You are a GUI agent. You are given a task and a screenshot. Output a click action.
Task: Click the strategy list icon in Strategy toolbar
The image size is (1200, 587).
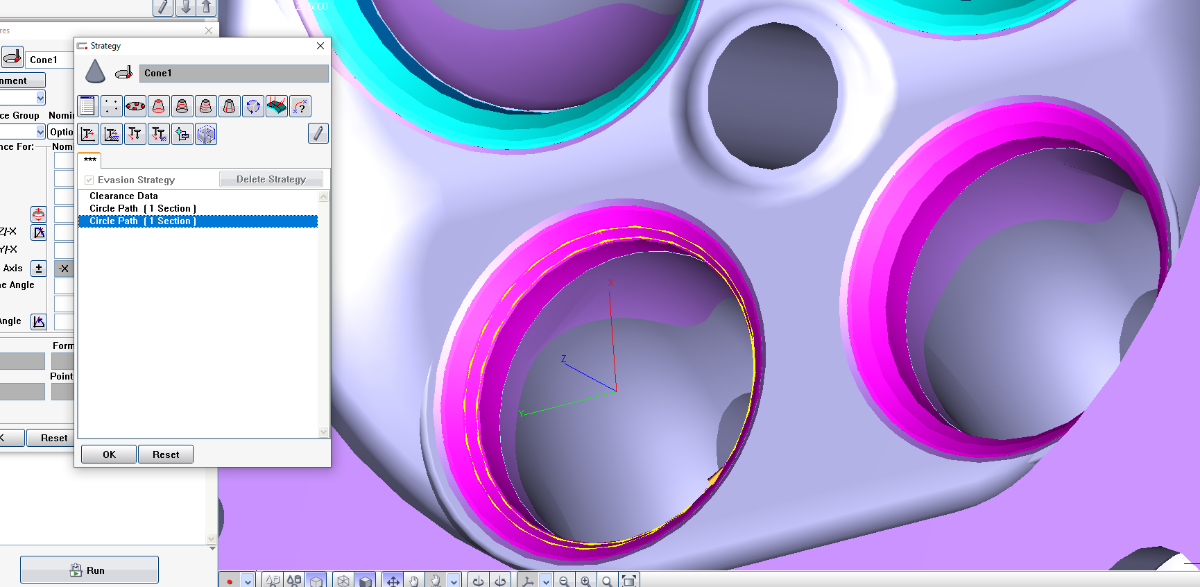point(87,106)
